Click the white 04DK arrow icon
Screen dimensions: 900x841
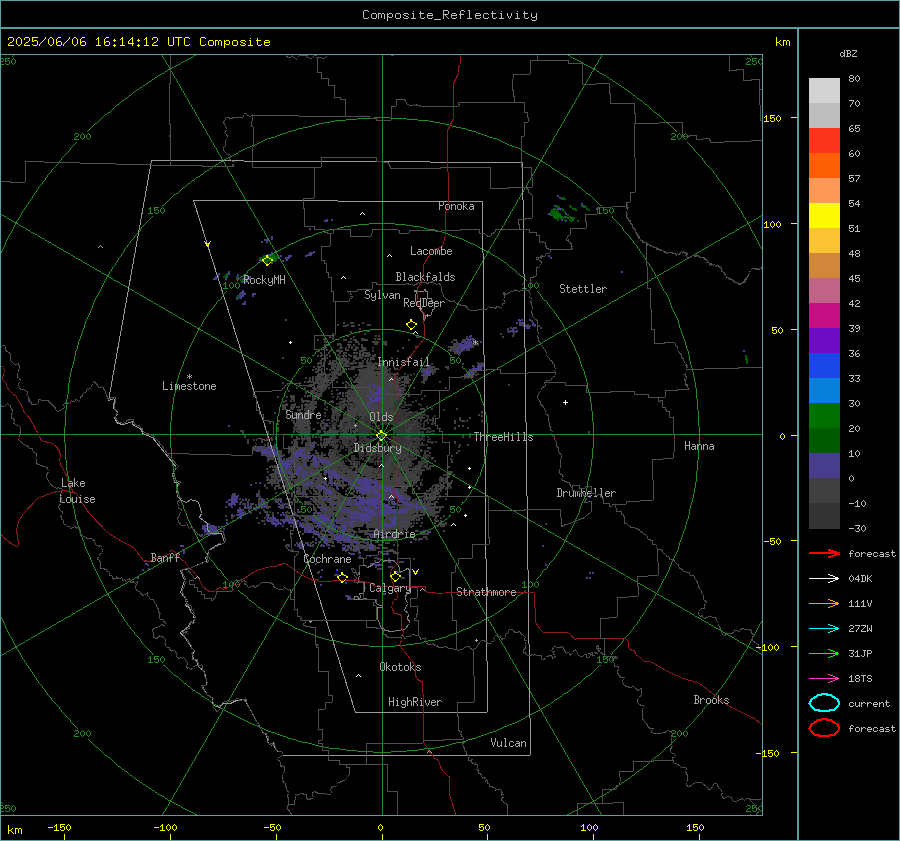824,579
